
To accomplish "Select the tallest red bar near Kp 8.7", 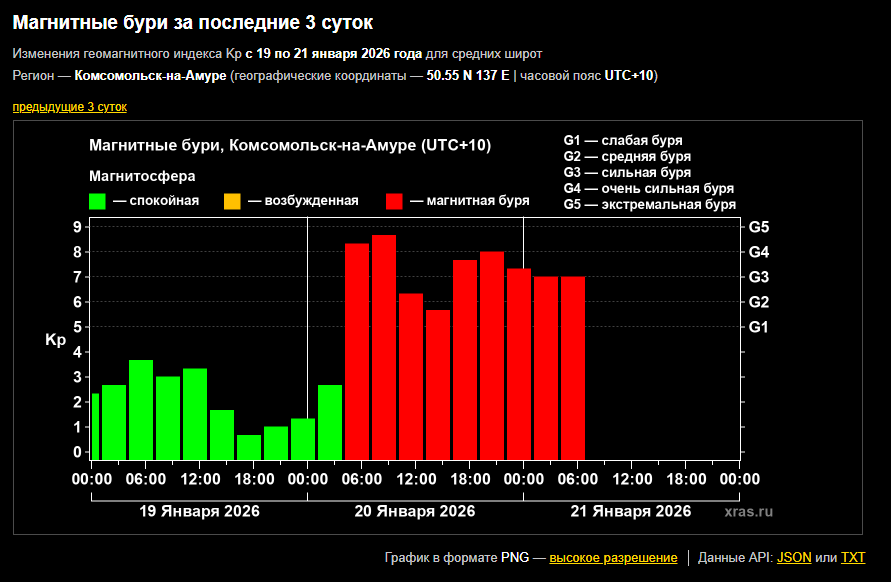I will [384, 346].
